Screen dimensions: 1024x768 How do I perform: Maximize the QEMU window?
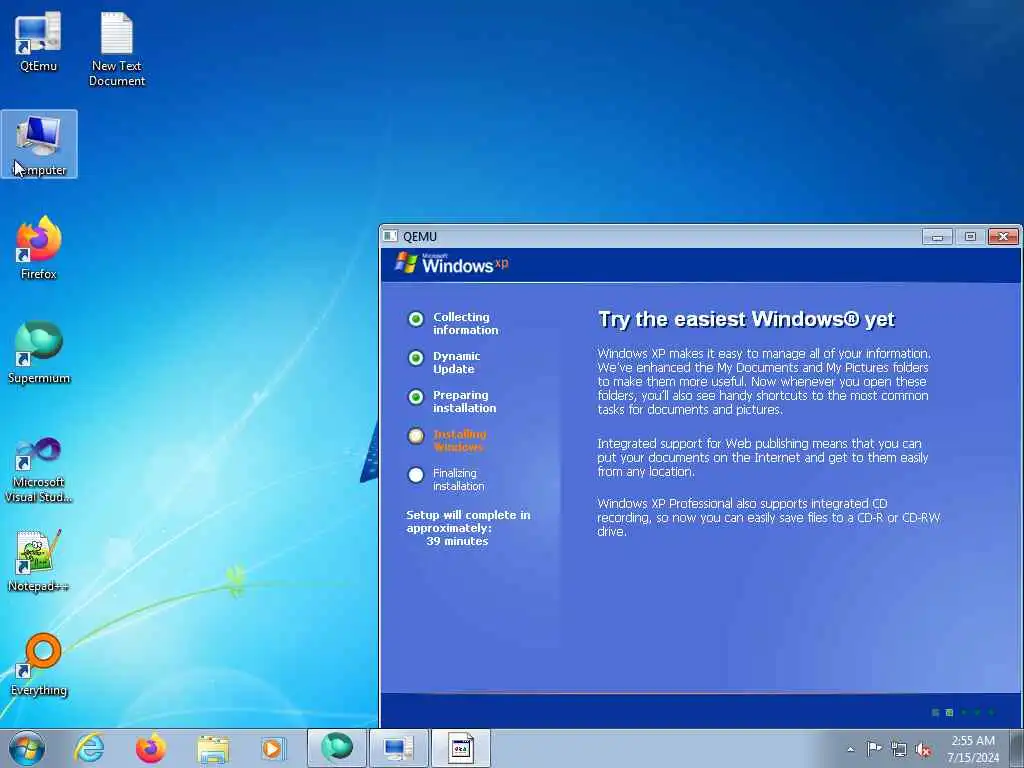(x=970, y=236)
